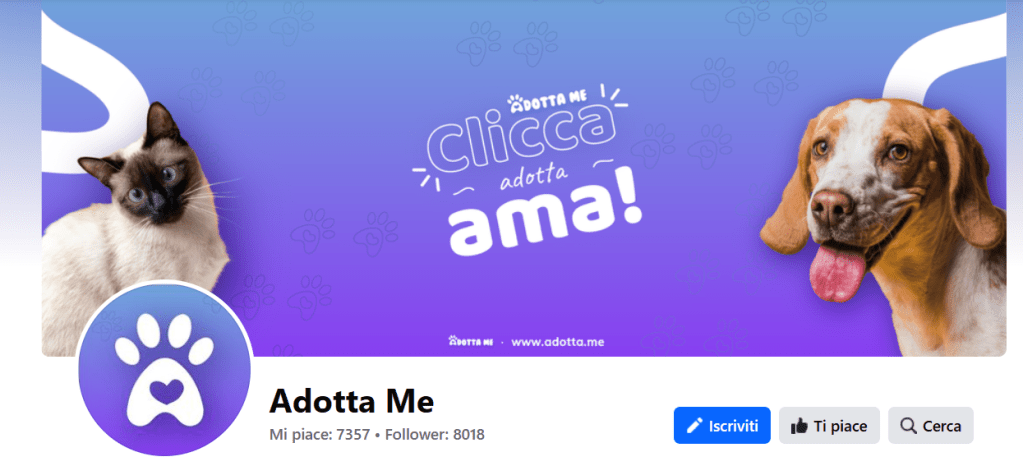Click the magnifying glass icon beside Cerca

[908, 426]
